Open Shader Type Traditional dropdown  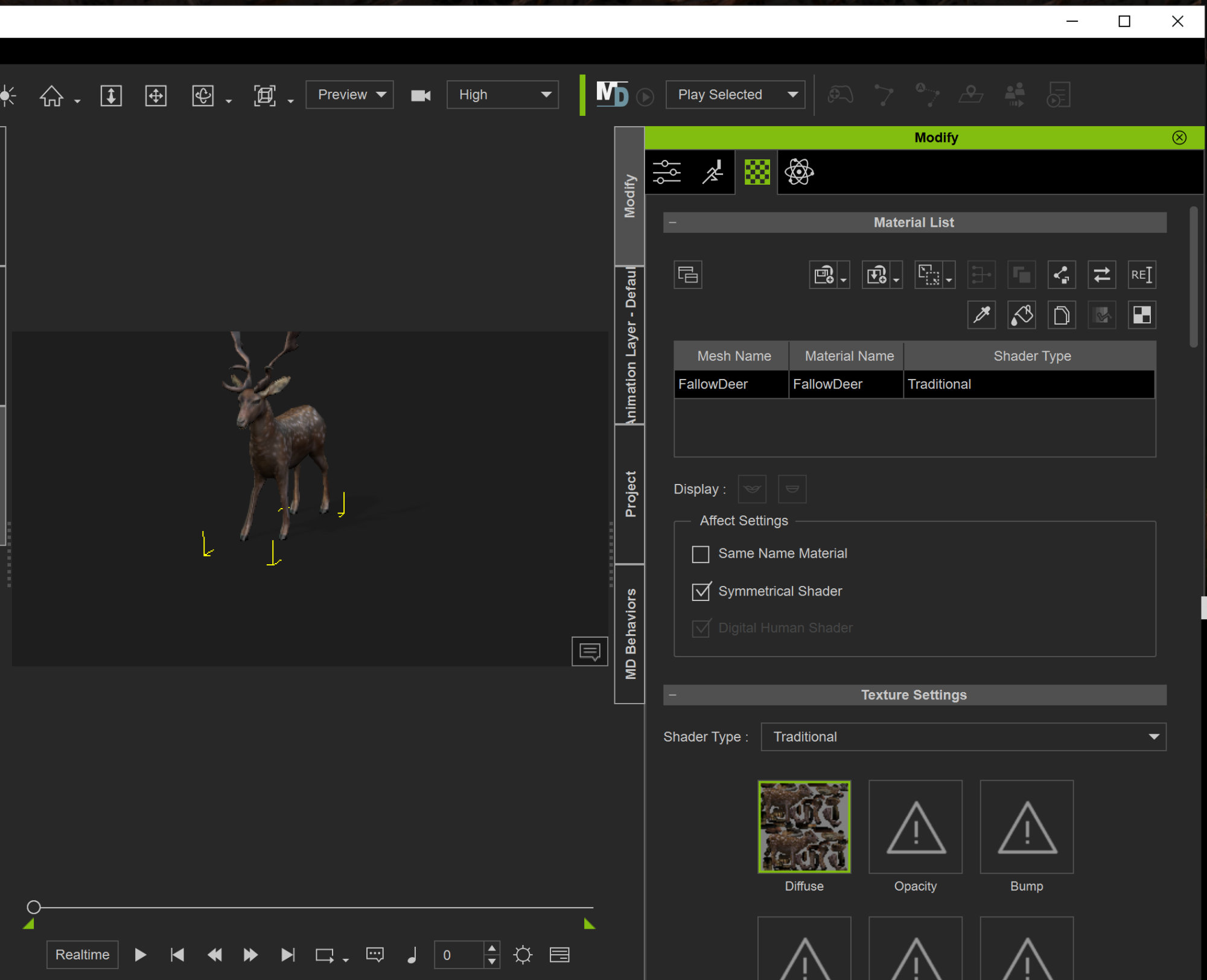pos(963,737)
